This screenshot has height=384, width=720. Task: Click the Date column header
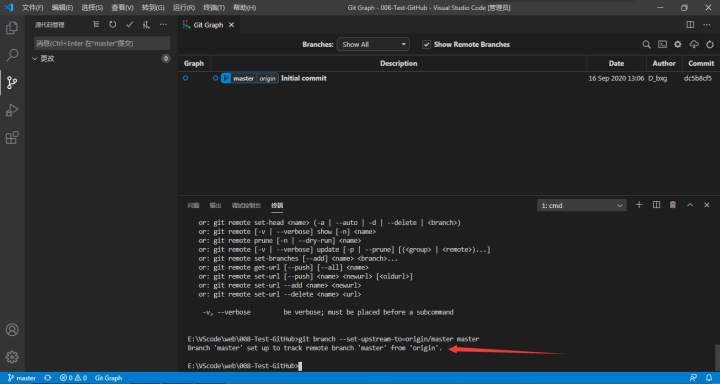(616, 63)
